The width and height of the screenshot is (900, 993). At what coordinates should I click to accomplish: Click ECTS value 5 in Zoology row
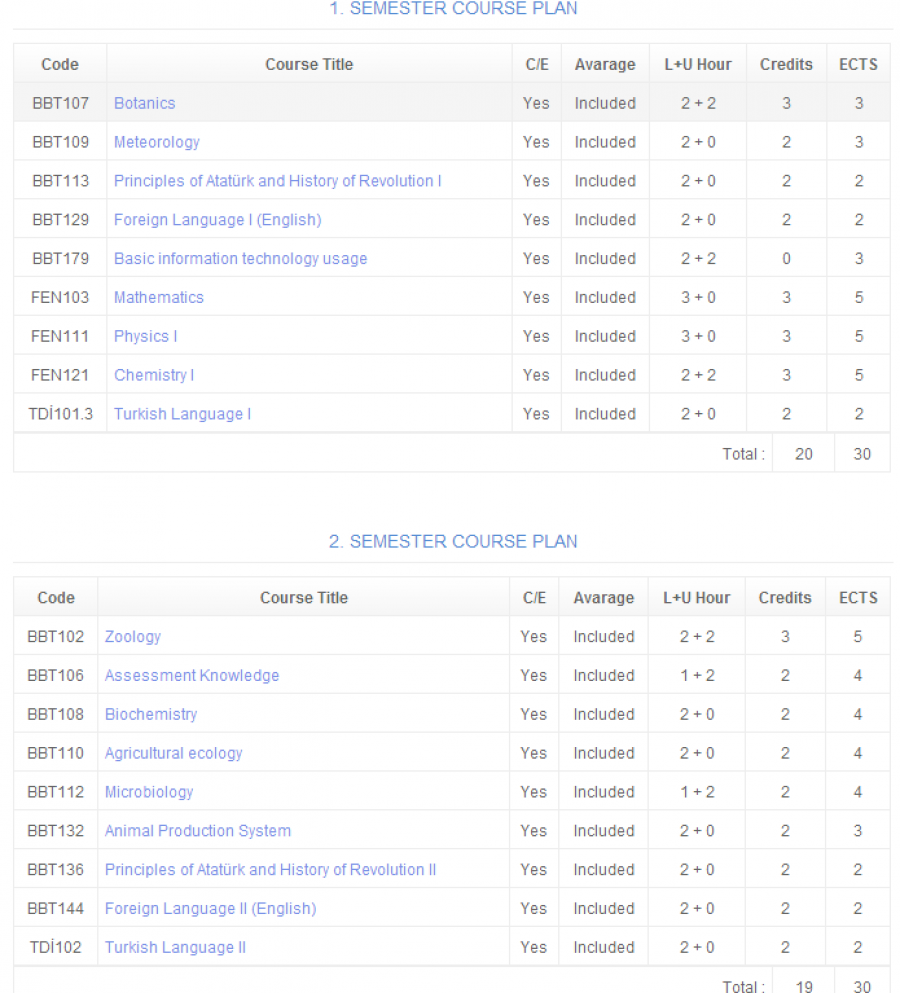858,636
